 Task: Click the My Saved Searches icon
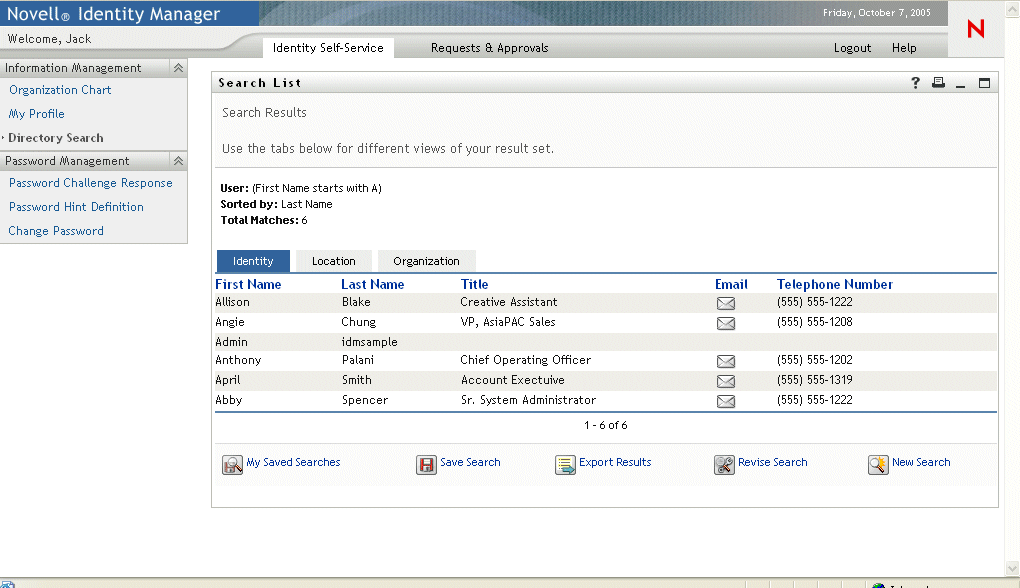pyautogui.click(x=232, y=464)
